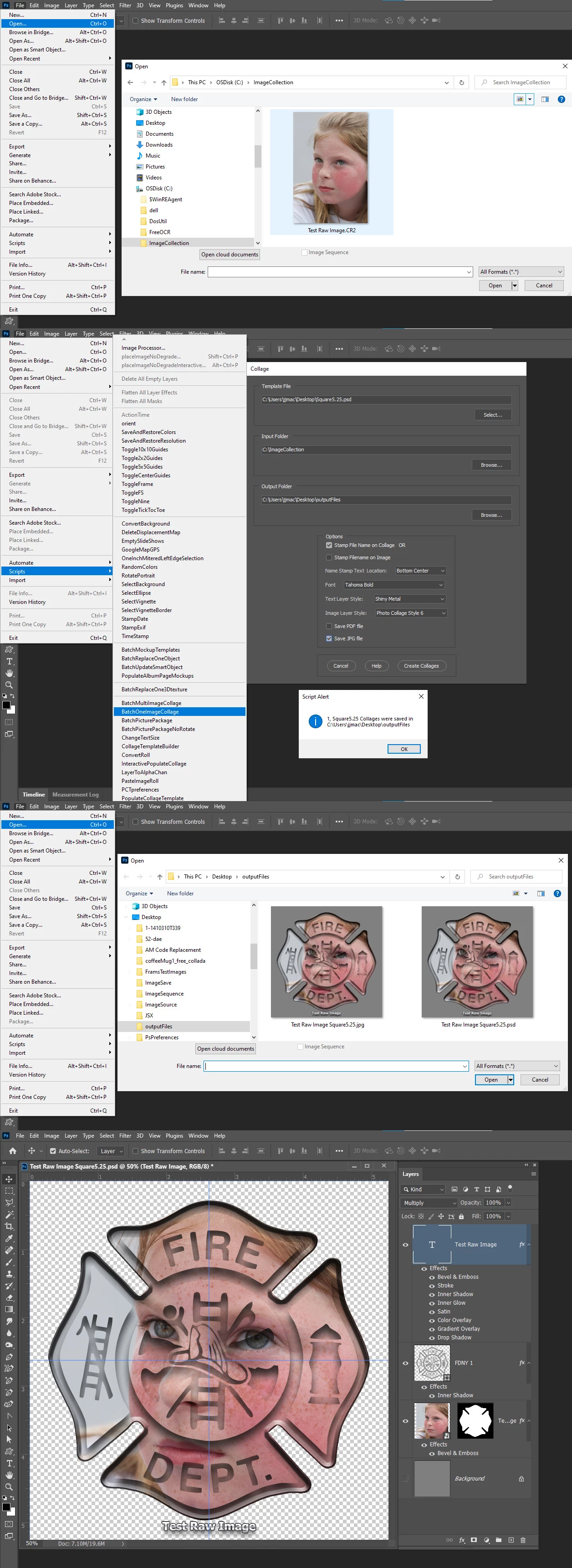Click OK in Script Alert
Image resolution: width=572 pixels, height=1568 pixels.
[x=404, y=749]
